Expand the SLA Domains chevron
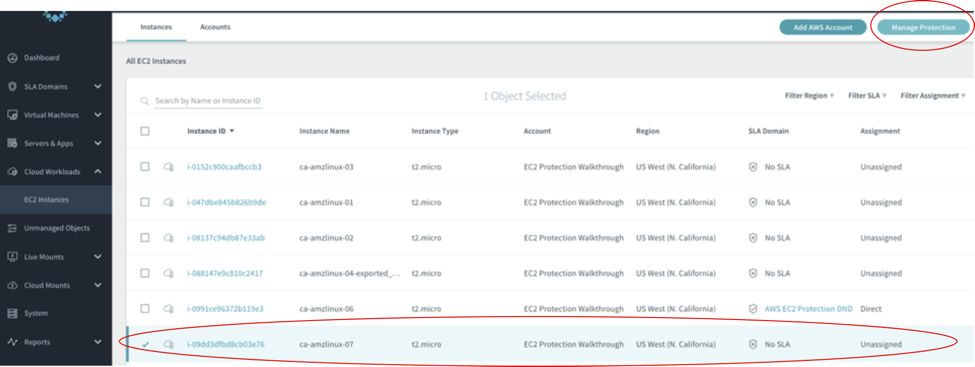The height and width of the screenshot is (367, 975). [x=98, y=86]
